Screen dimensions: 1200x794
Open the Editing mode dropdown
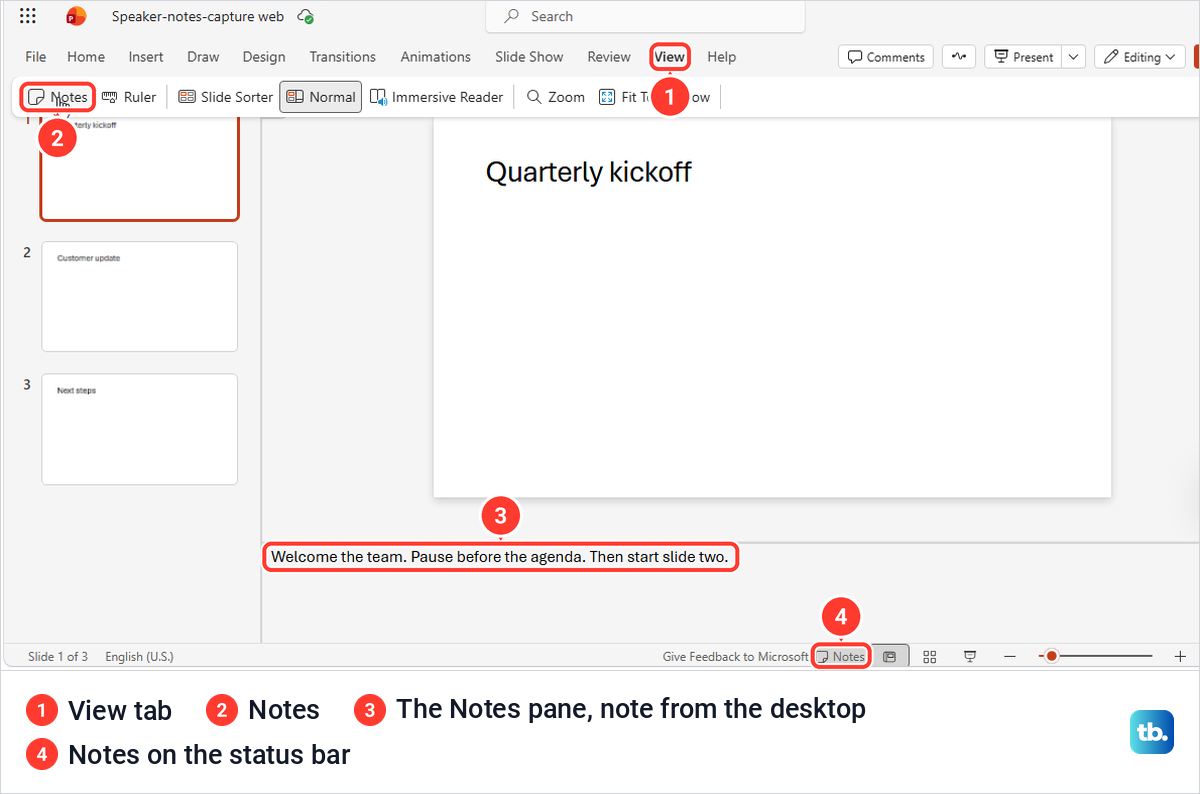coord(1140,57)
